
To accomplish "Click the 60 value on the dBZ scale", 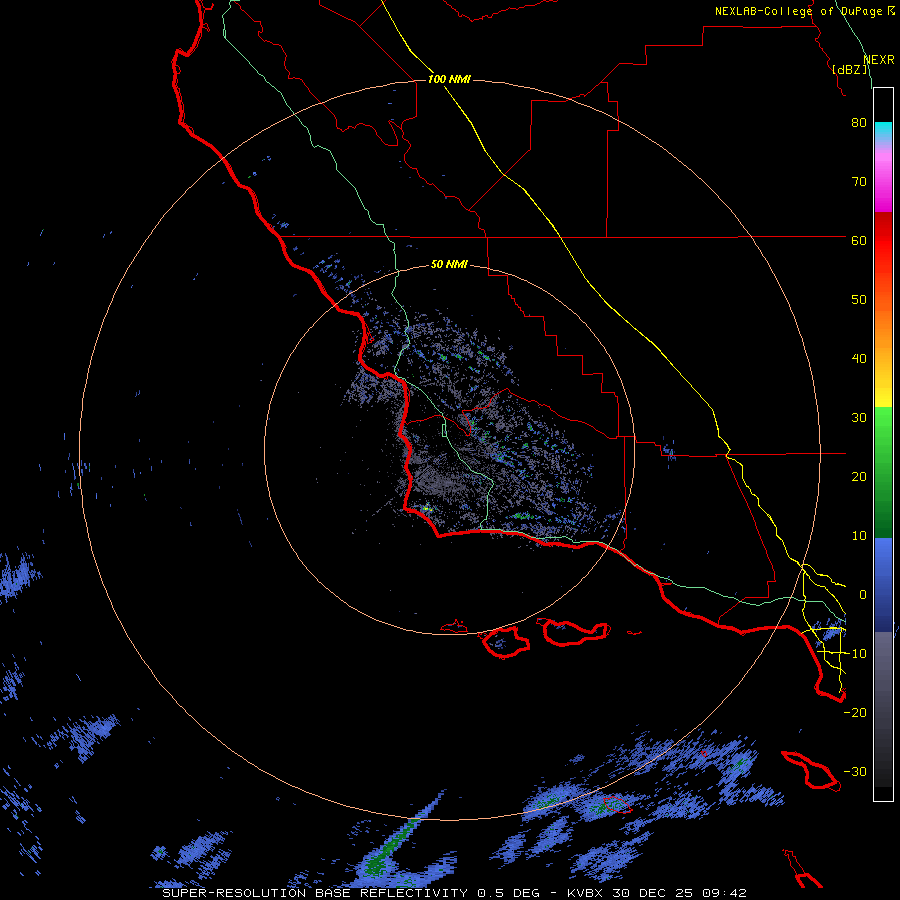I will pyautogui.click(x=859, y=240).
